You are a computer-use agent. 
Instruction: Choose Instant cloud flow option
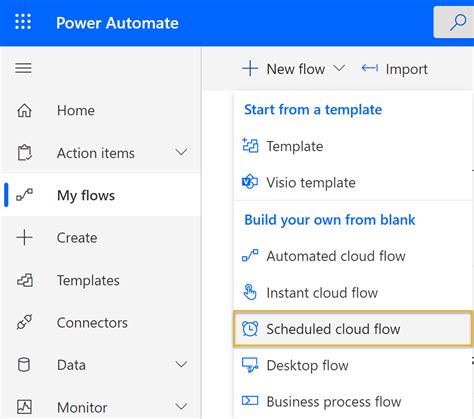pos(353,293)
